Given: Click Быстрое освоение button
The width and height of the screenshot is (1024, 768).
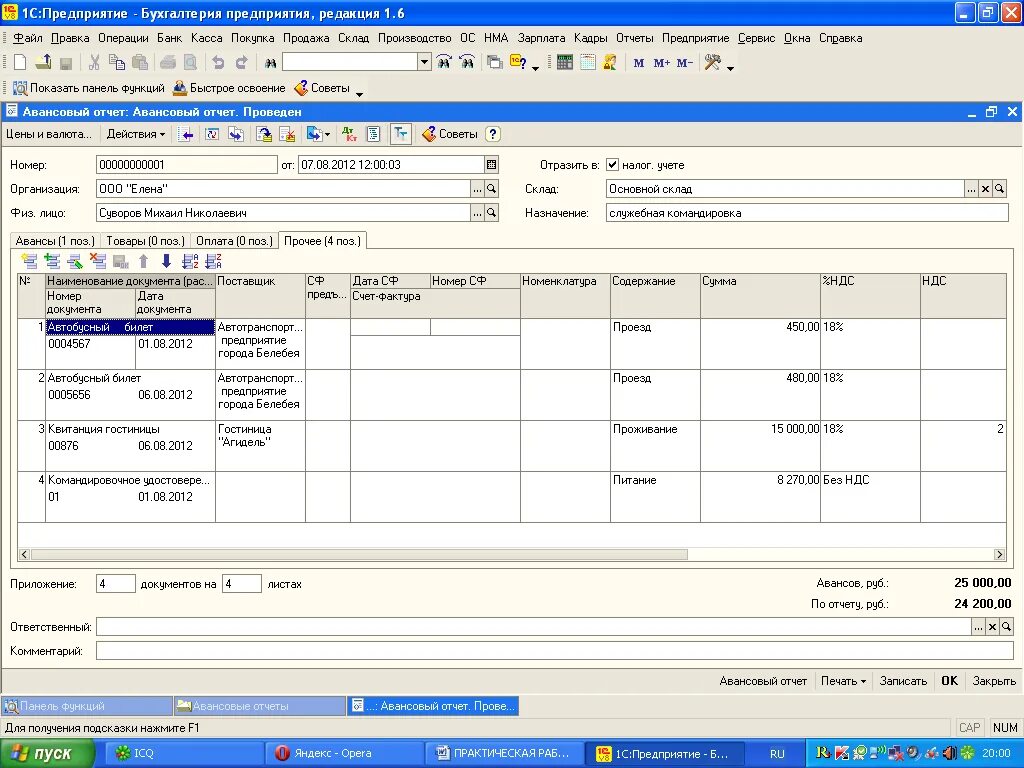Looking at the screenshot, I should [229, 88].
